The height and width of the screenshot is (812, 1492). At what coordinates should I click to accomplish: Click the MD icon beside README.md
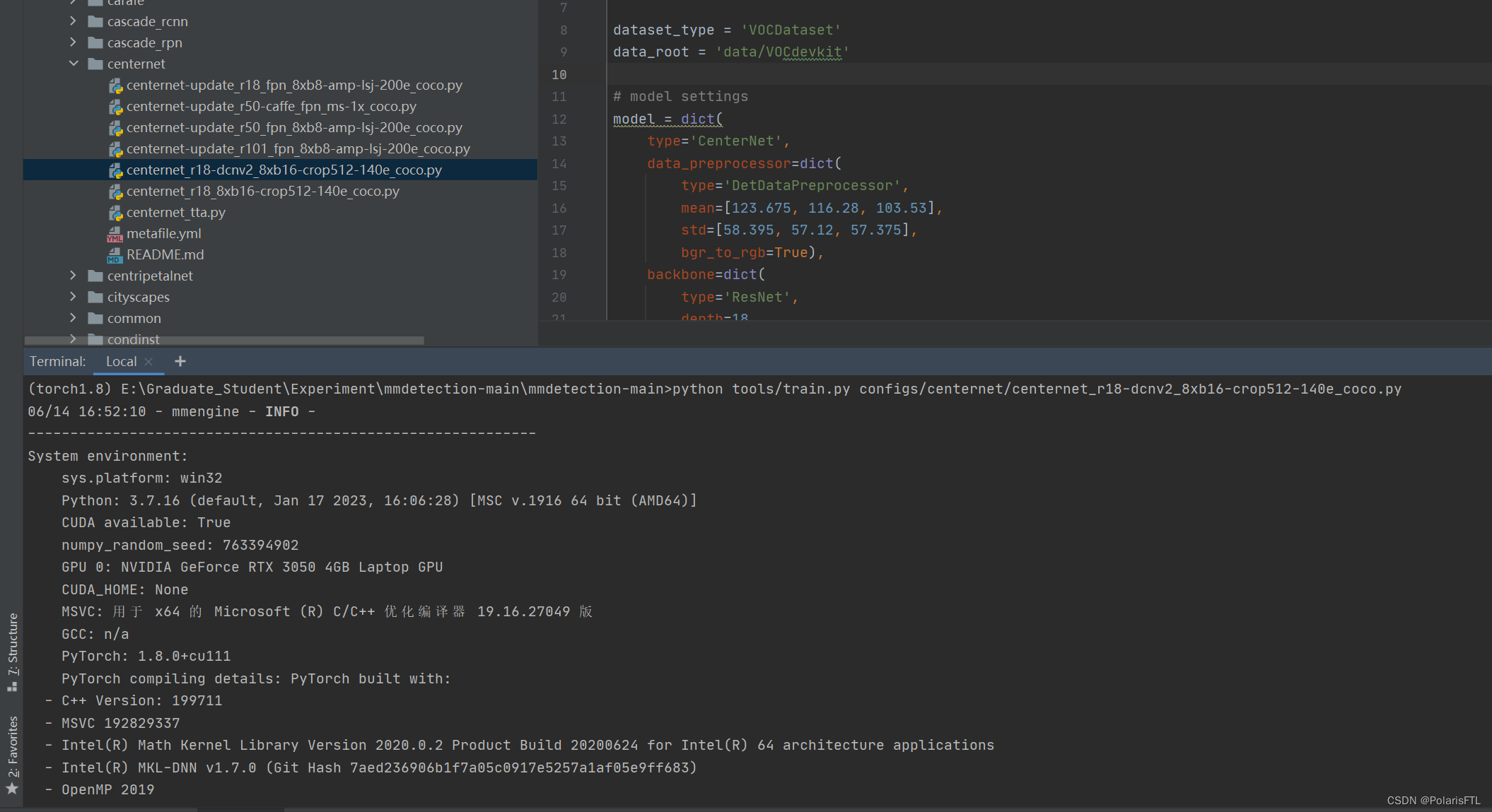[115, 255]
